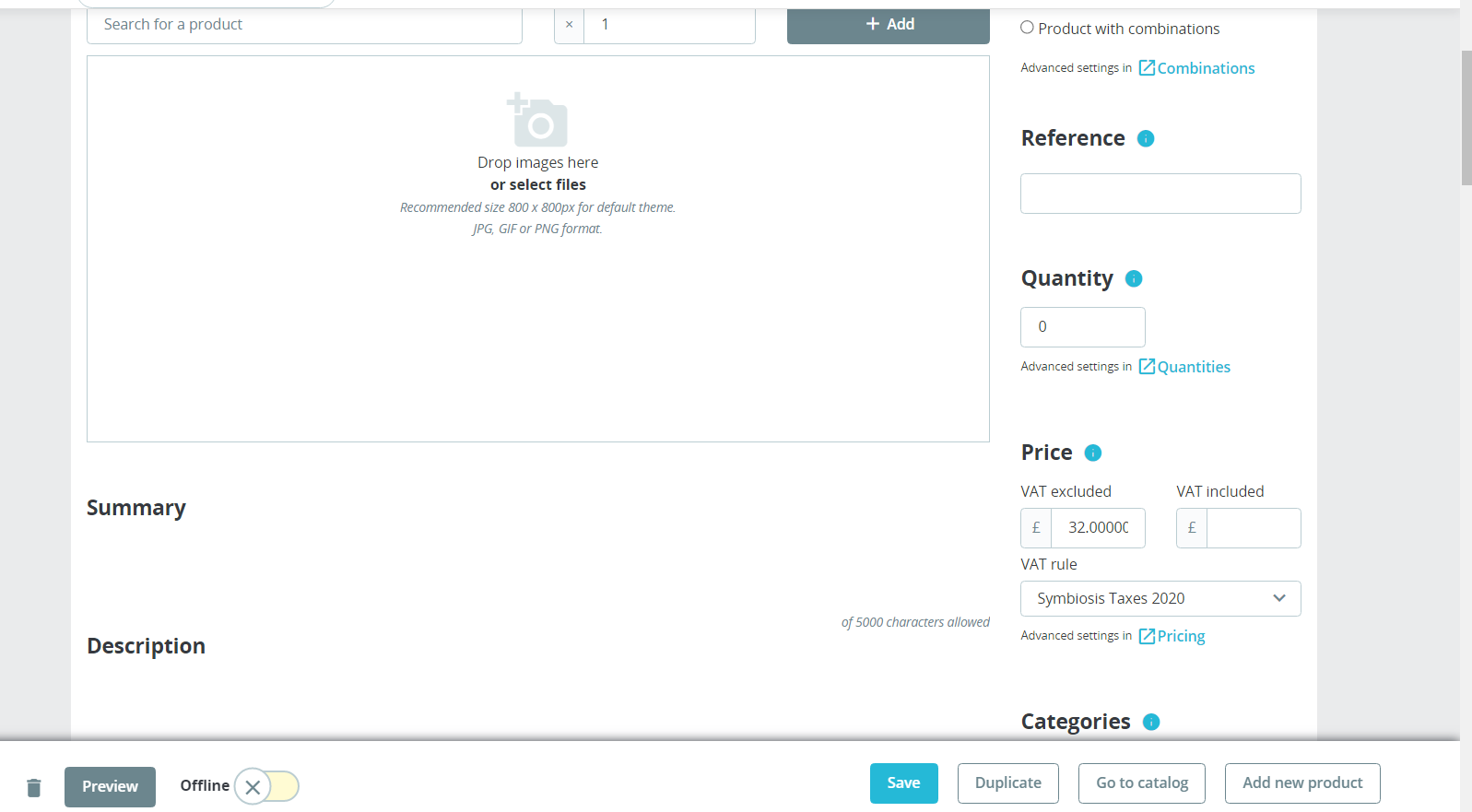Click the Duplicate button
Screen dimensions: 1472x812
1008,783
